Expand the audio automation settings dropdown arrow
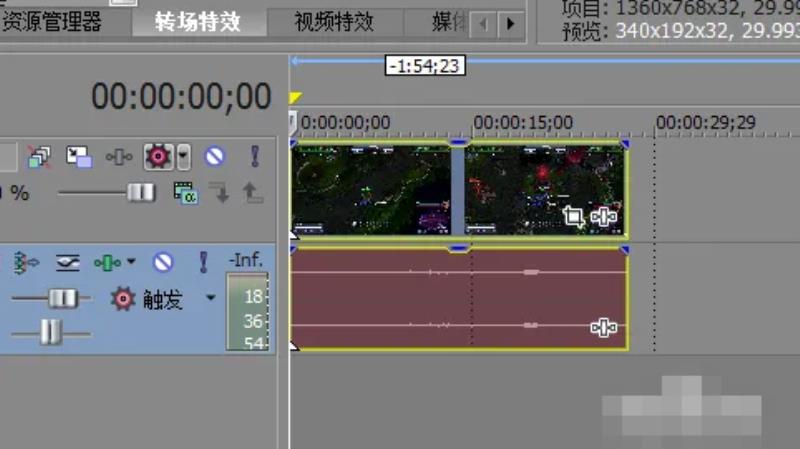This screenshot has width=800, height=449. point(131,261)
